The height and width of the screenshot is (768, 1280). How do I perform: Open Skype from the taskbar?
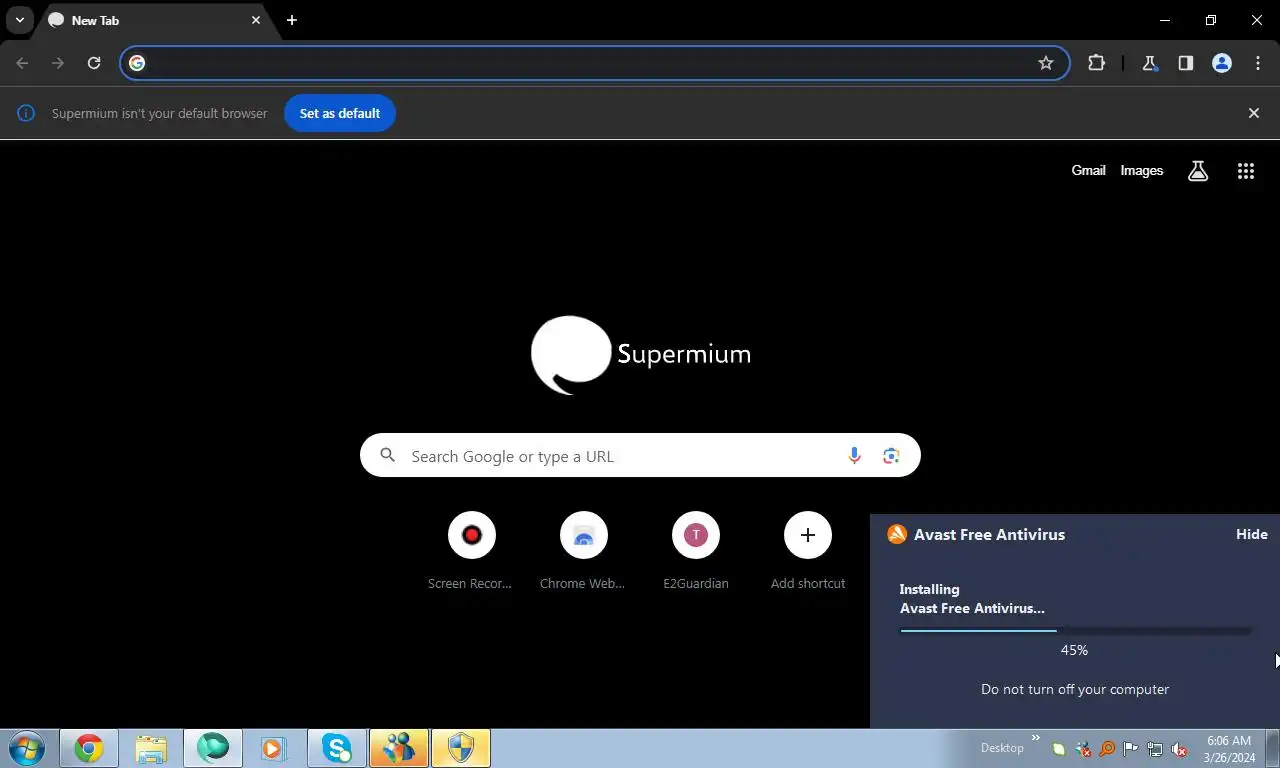tap(337, 748)
